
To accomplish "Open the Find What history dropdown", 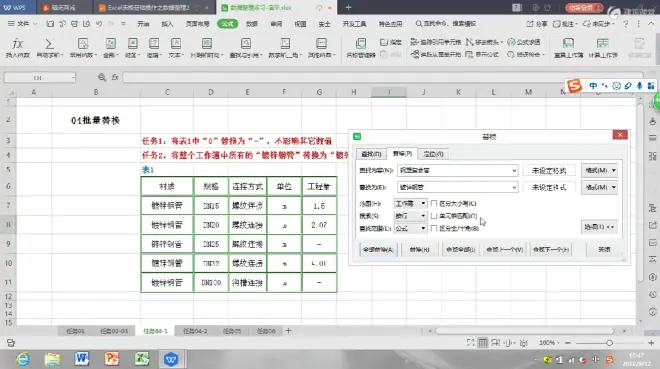I will [x=514, y=170].
